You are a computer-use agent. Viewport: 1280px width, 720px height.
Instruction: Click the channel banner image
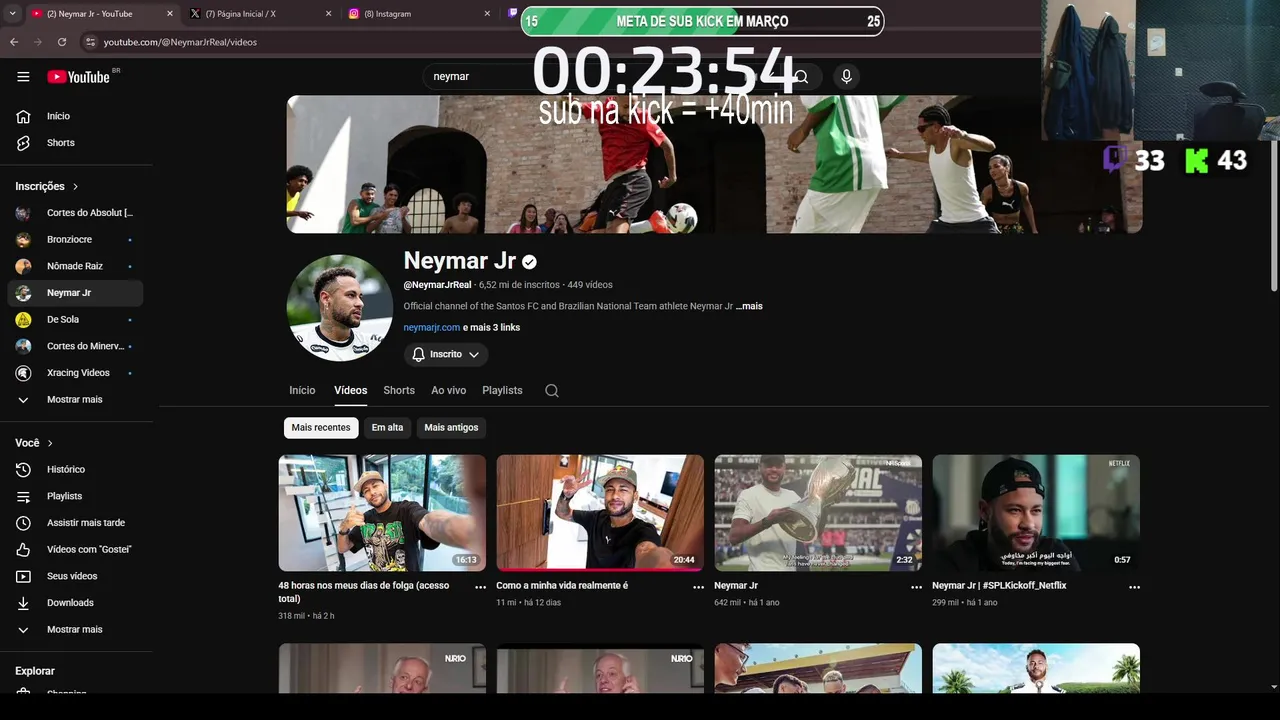714,164
